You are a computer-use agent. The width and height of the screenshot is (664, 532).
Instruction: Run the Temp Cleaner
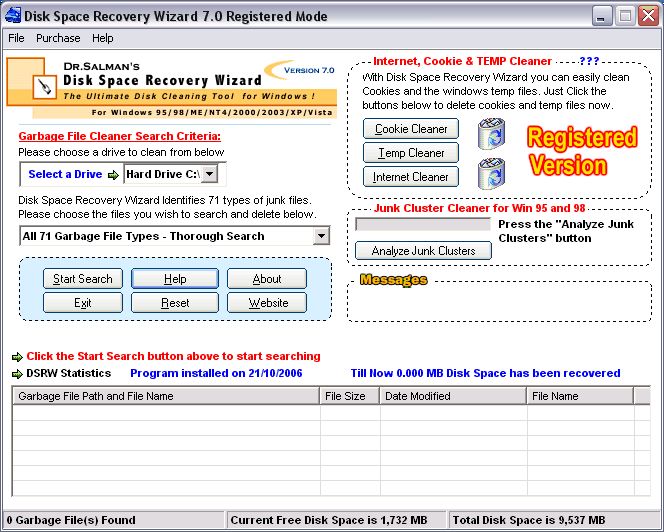(411, 153)
